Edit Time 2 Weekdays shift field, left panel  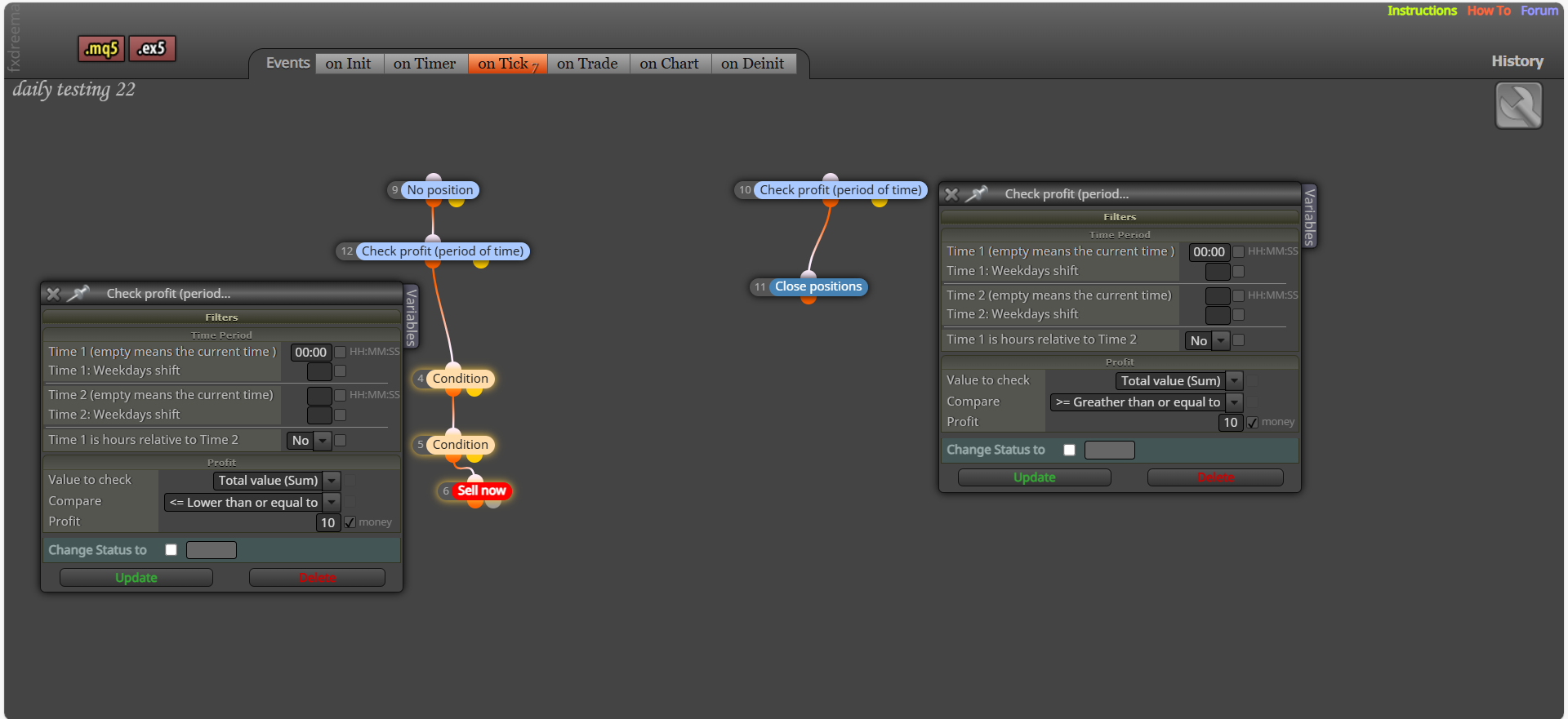[319, 415]
